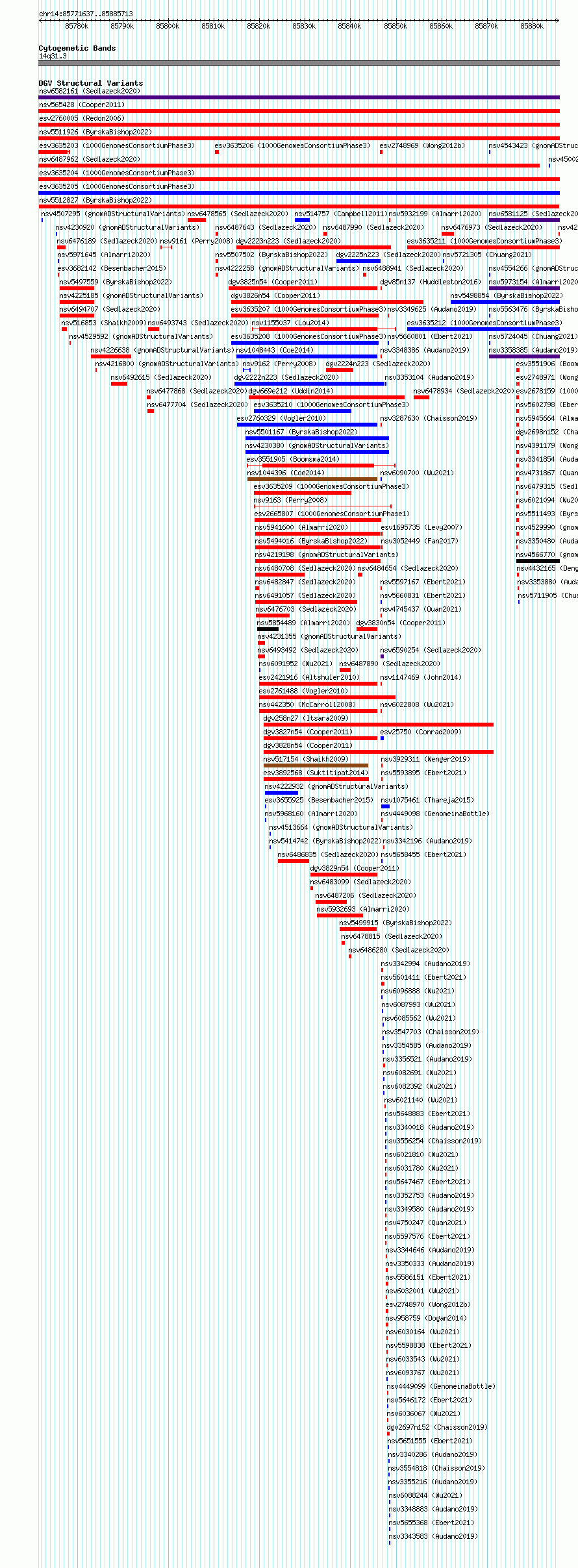Click nsv1048443 (Coe2014) label

tap(275, 350)
